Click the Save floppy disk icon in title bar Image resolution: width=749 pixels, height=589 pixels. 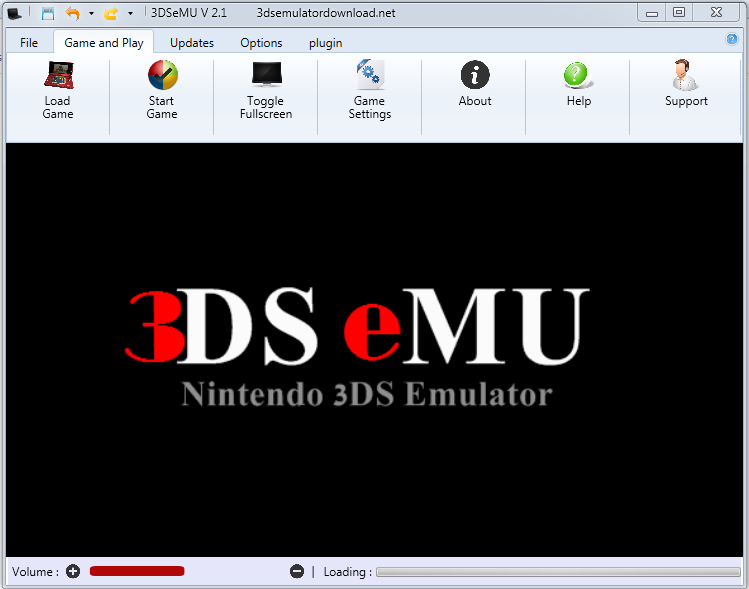(48, 13)
